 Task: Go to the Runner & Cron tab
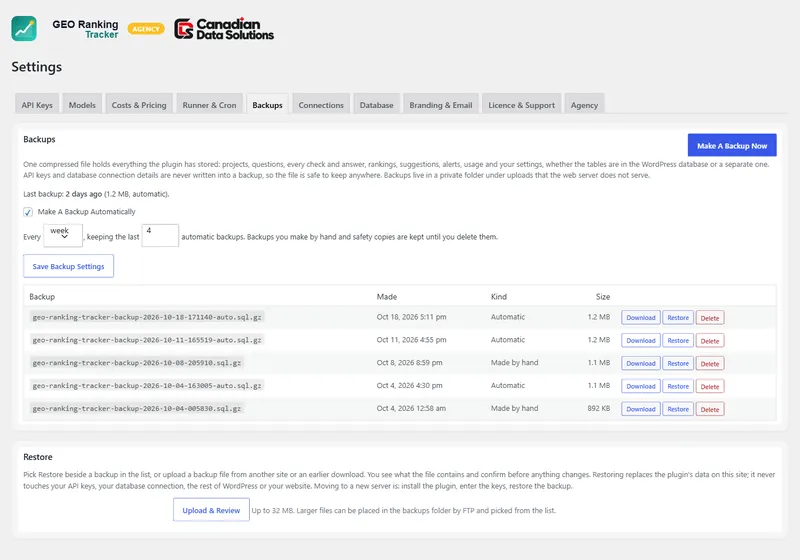tap(209, 105)
